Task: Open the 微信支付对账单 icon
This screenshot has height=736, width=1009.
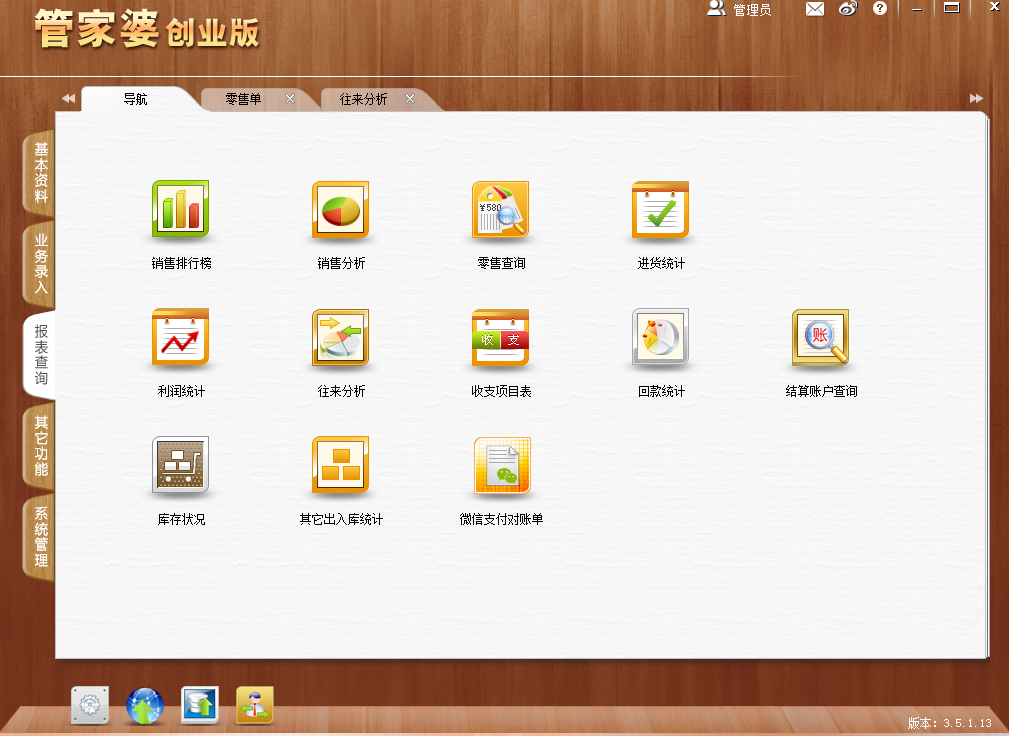Action: (x=502, y=465)
